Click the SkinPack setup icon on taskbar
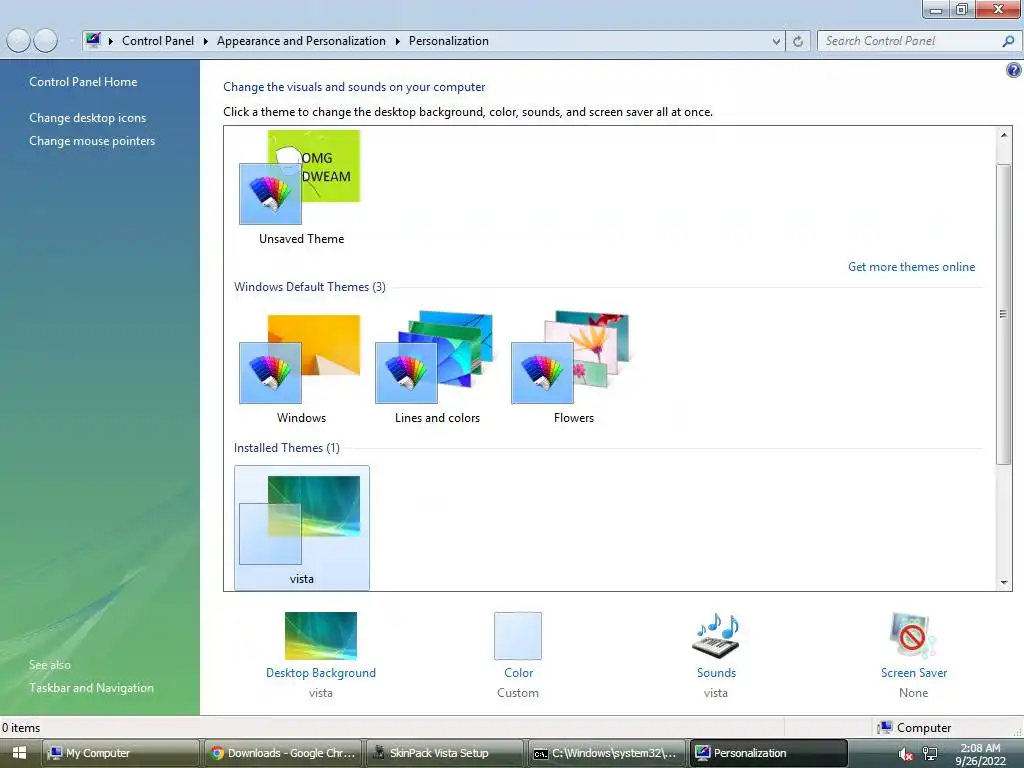This screenshot has width=1024, height=768. click(x=379, y=753)
